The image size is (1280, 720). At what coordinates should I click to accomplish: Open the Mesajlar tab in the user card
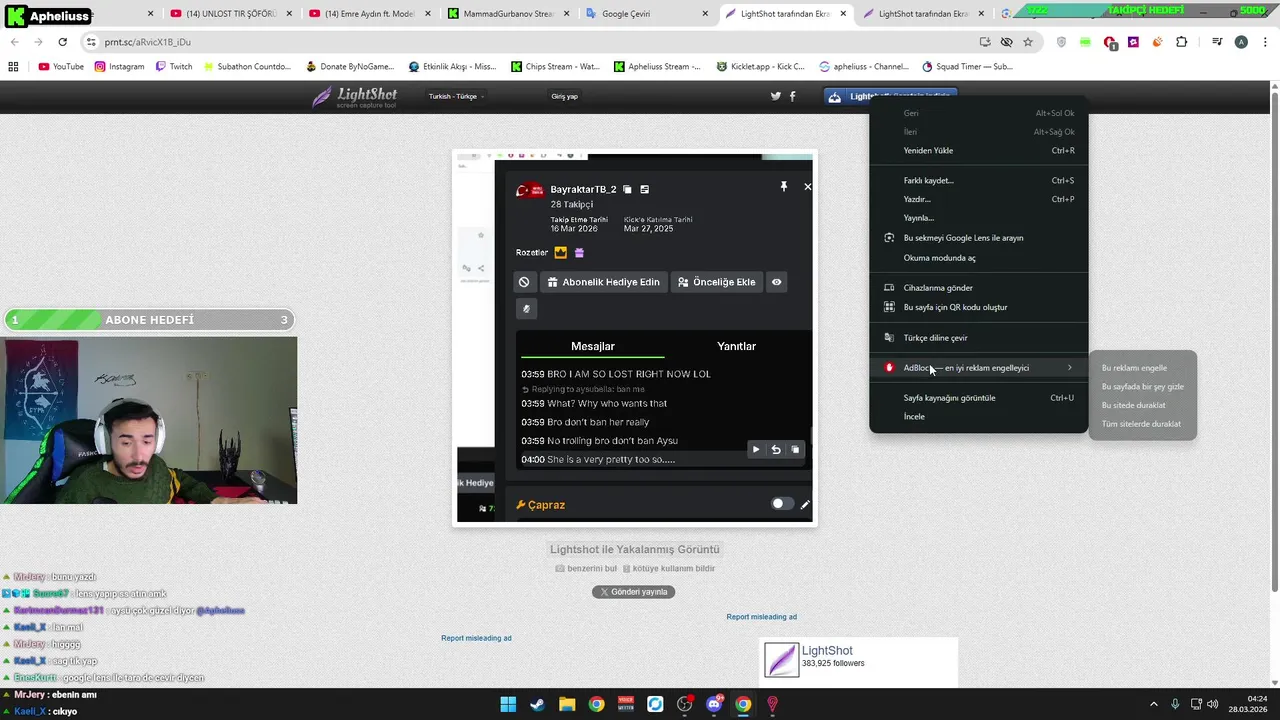click(593, 346)
